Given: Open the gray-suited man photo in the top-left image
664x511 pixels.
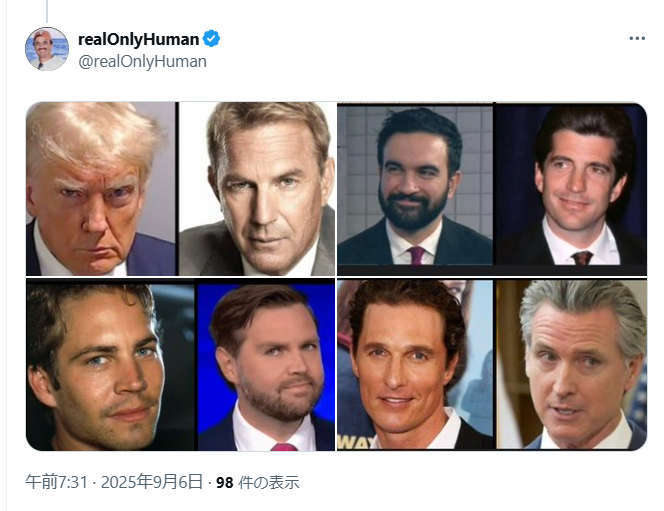Looking at the screenshot, I should 257,188.
